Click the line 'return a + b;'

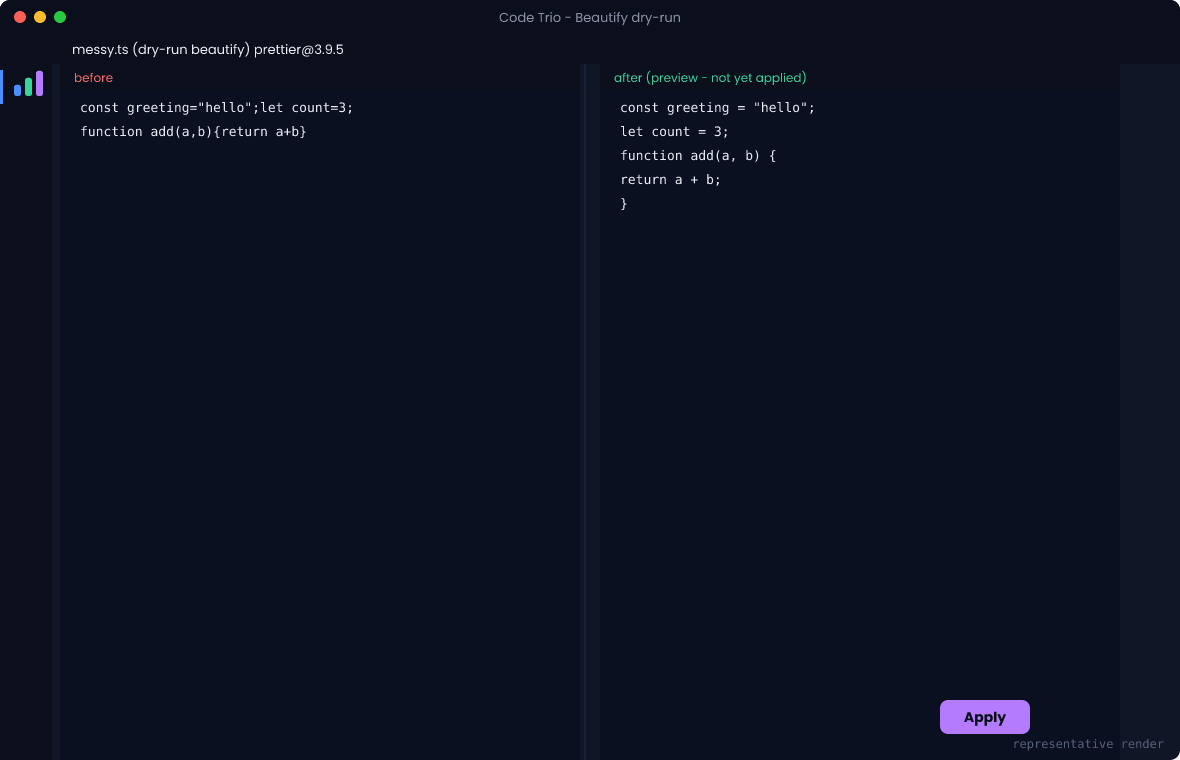click(671, 180)
